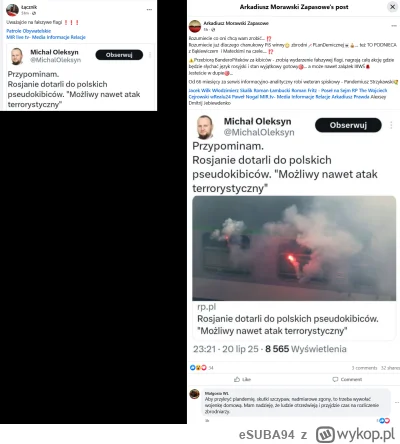Open three-dot options menu on Łącznik post

pos(149,10)
